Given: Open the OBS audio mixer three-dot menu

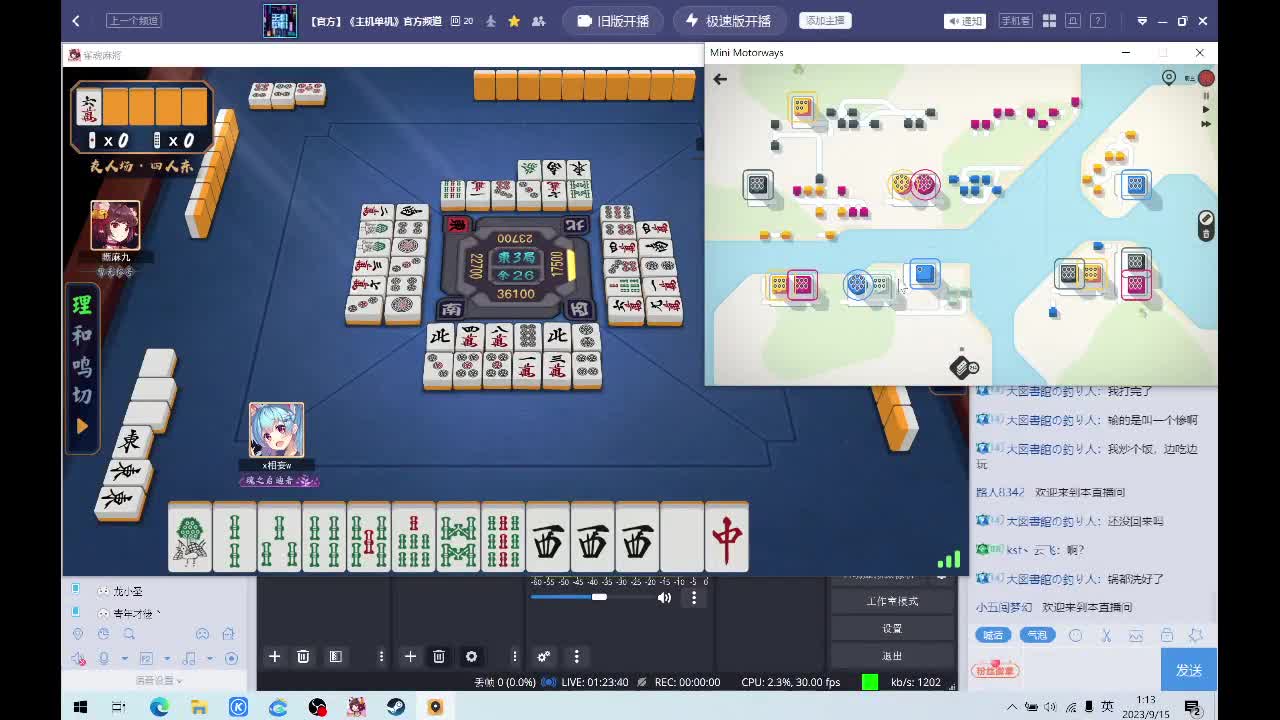Looking at the screenshot, I should coord(694,598).
